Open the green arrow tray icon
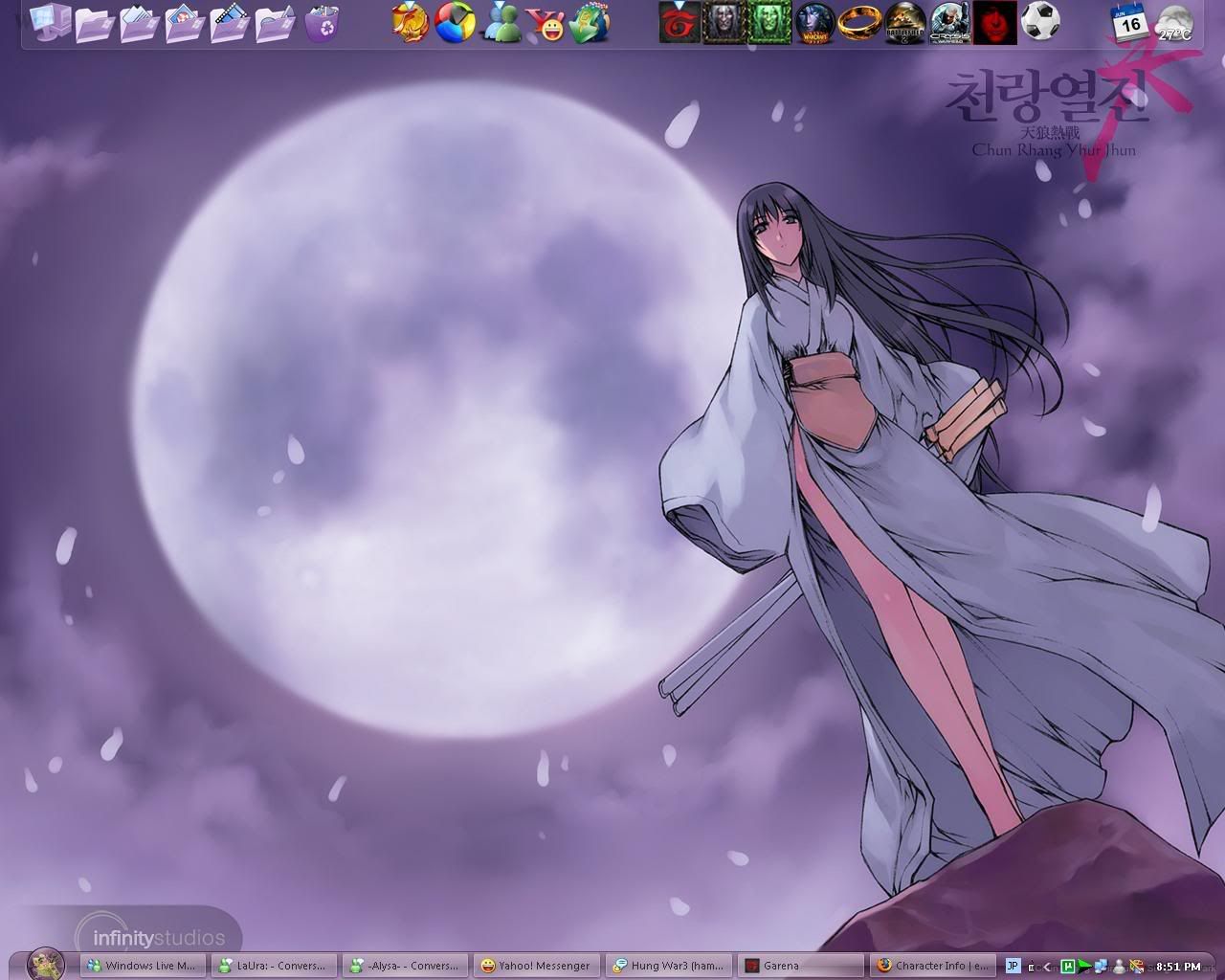Image resolution: width=1225 pixels, height=980 pixels. click(1083, 967)
